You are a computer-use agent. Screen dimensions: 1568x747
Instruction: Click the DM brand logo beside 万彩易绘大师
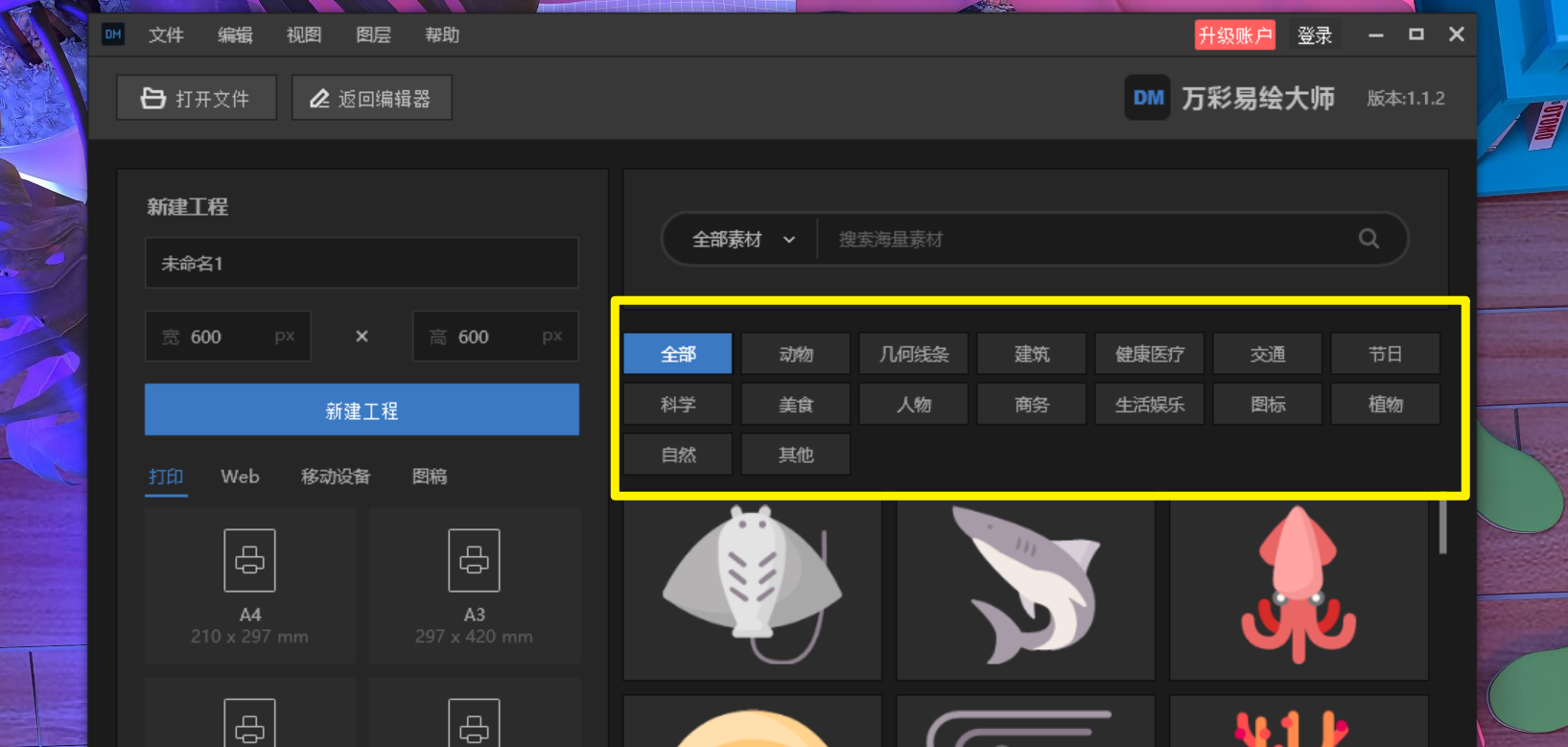tap(1147, 98)
